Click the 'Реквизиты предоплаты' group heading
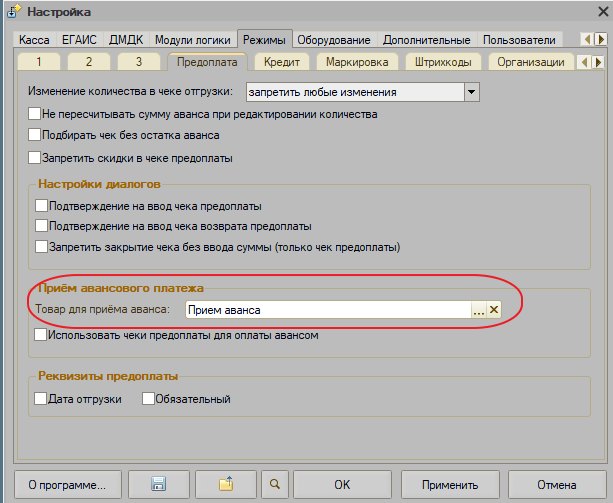The image size is (613, 503). tap(108, 376)
